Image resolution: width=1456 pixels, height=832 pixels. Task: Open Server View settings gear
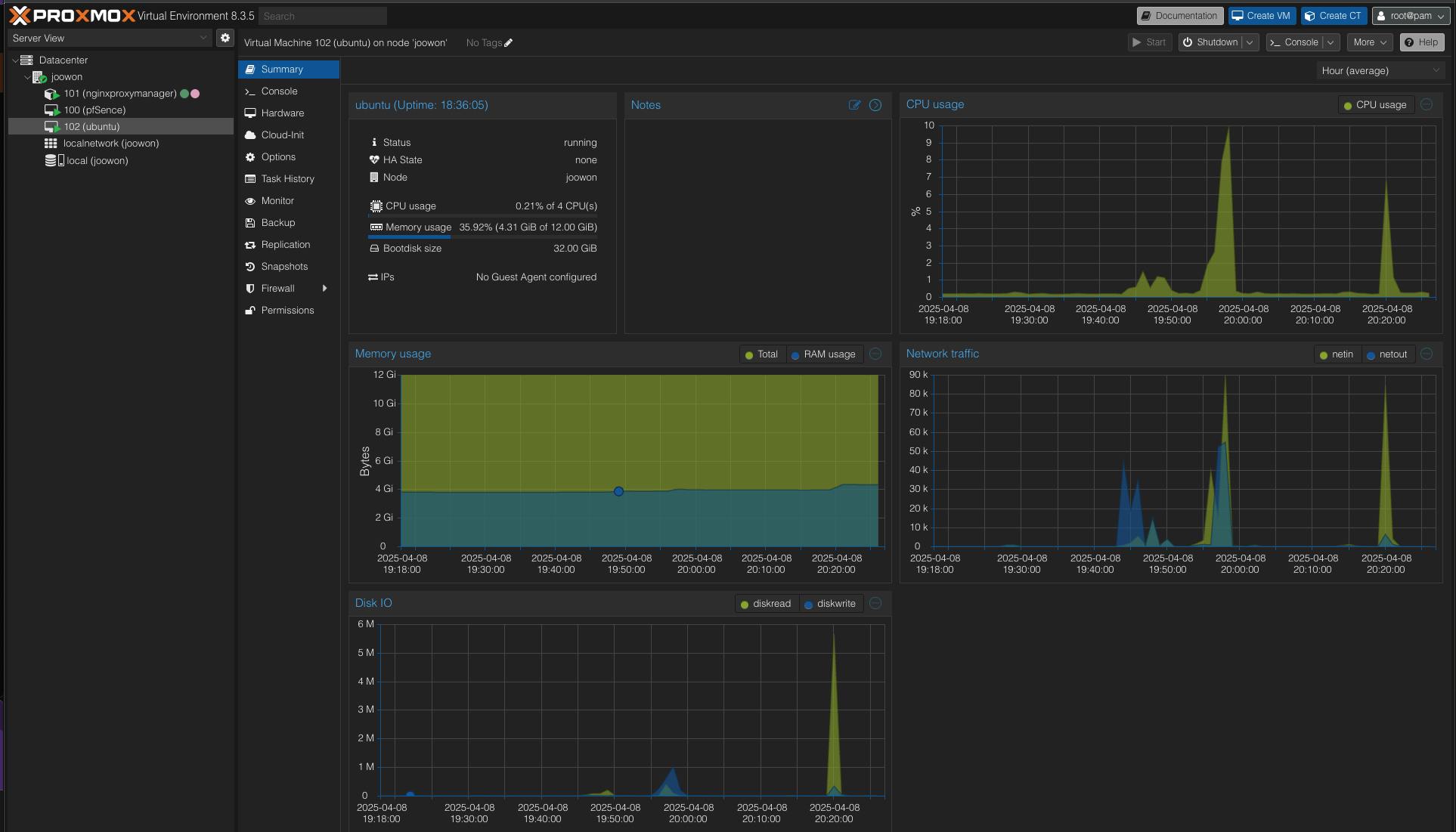pyautogui.click(x=225, y=38)
